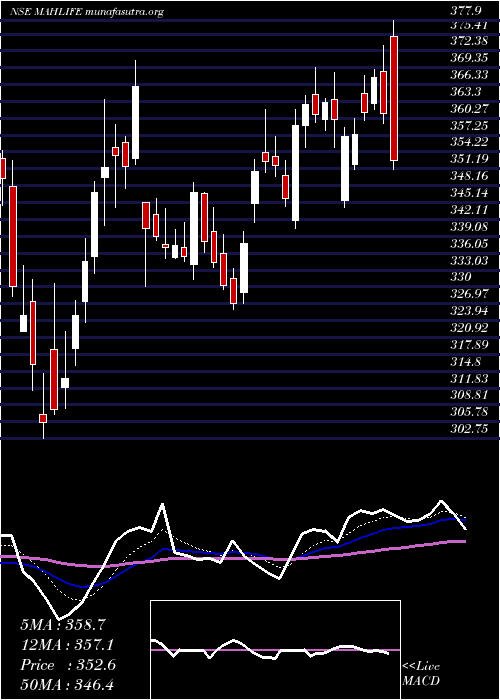Pick the 336.05 price label
Viewport: 500px width, 700px height.
468,244
